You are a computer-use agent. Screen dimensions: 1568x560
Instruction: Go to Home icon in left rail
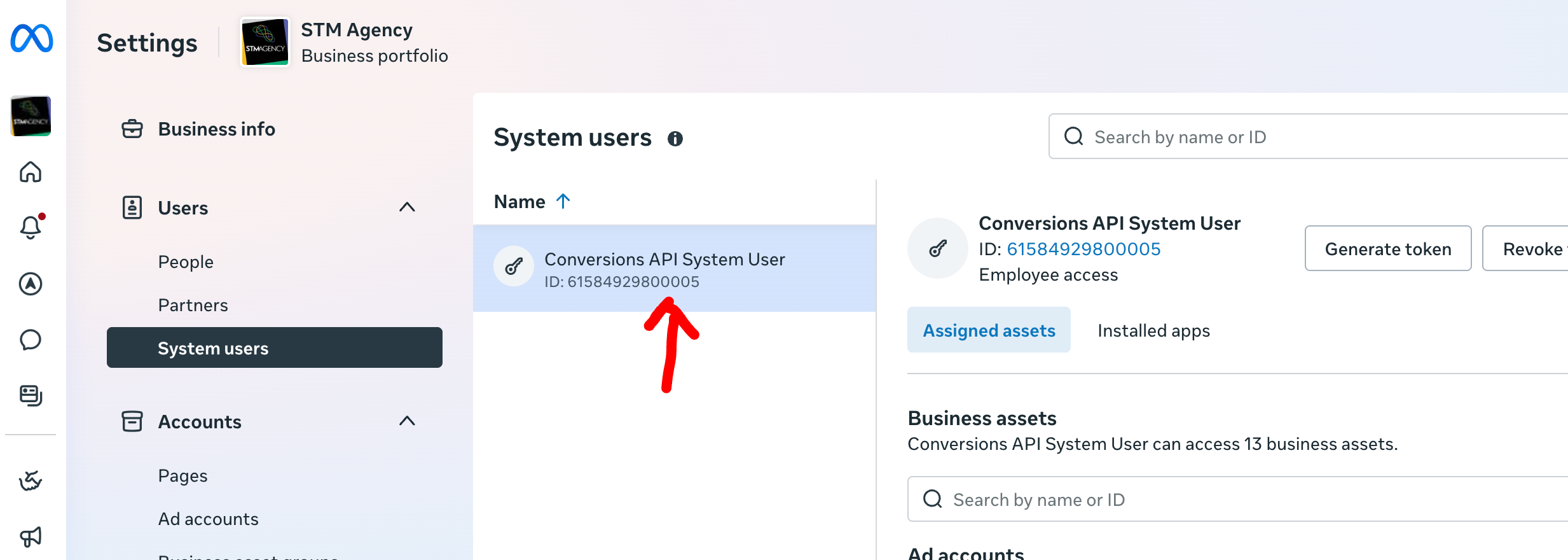point(31,172)
